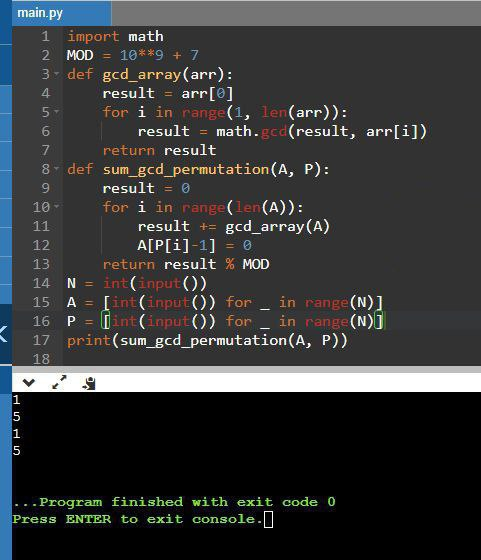Image resolution: width=481 pixels, height=560 pixels.
Task: Collapse the for loop fold arrow at line 10
Action: pyautogui.click(x=56, y=206)
